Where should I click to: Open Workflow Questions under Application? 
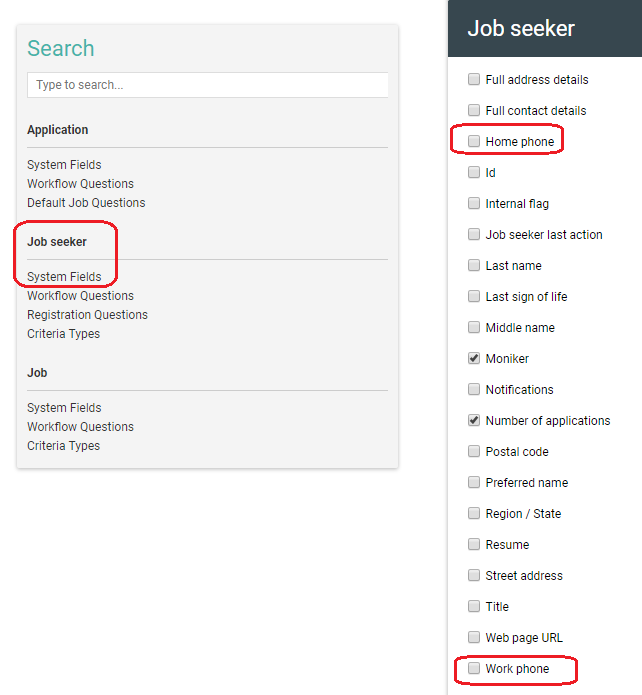click(x=80, y=184)
